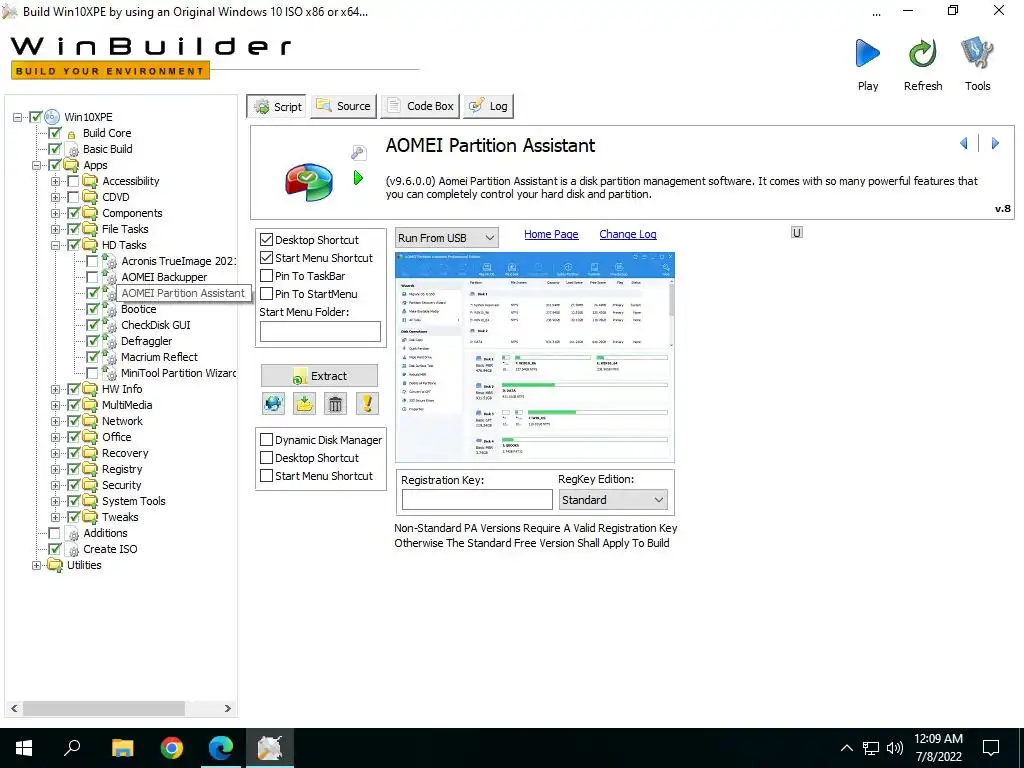Expand the System Tools tree node
This screenshot has width=1024, height=768.
56,502
